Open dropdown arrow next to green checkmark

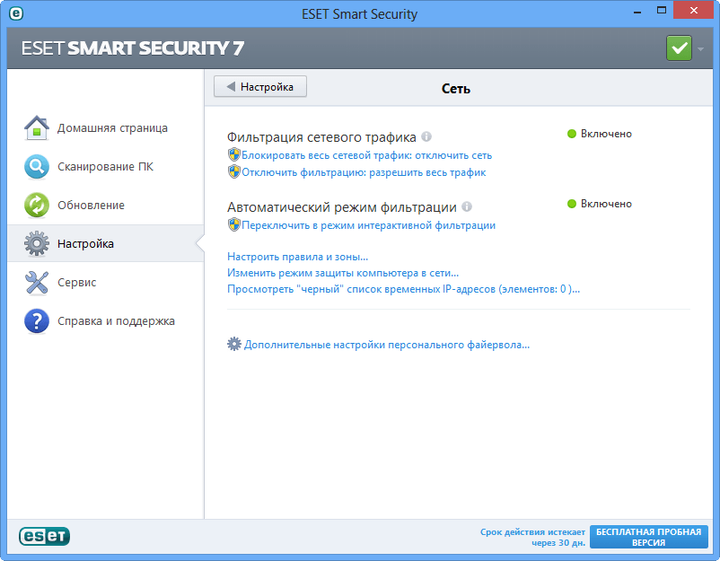click(700, 49)
